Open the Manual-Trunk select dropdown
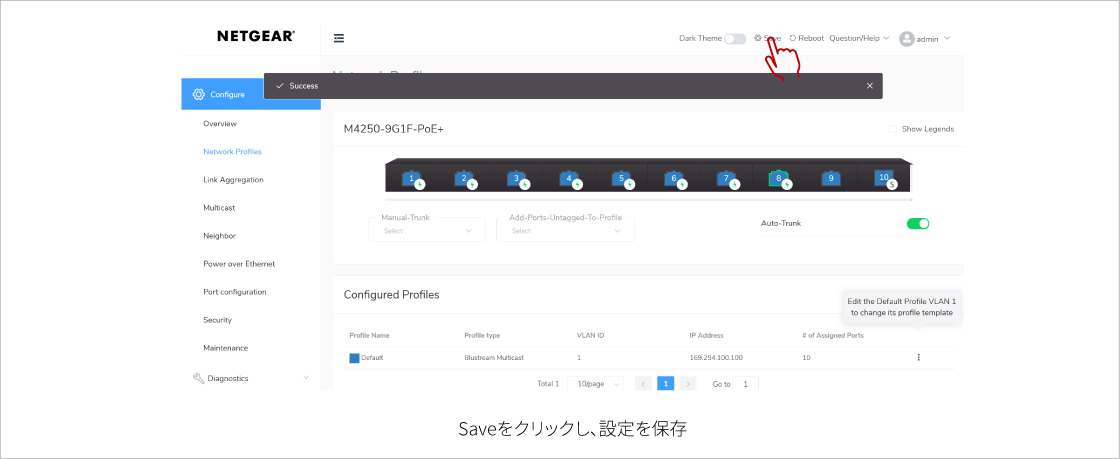This screenshot has width=1120, height=459. coord(427,230)
